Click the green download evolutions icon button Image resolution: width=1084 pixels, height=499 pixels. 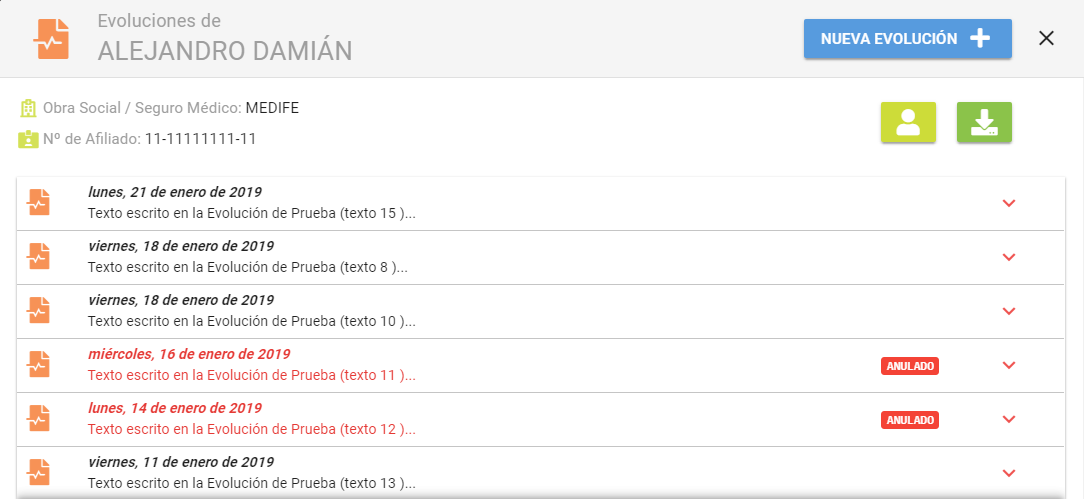click(984, 123)
